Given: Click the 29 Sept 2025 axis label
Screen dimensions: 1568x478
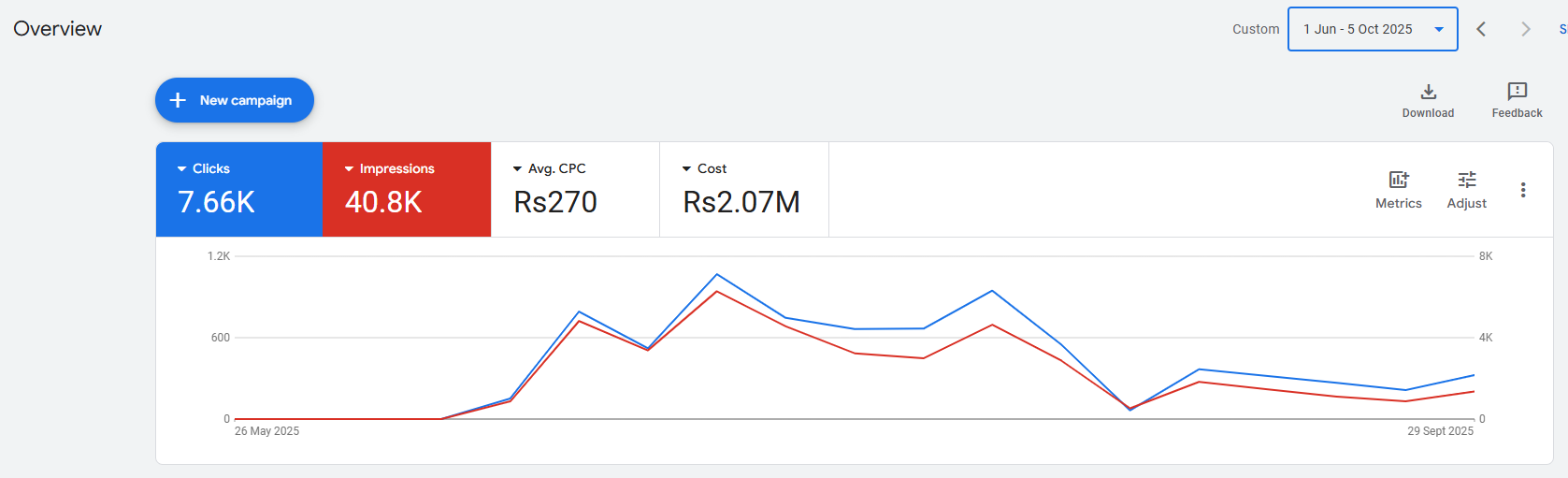Looking at the screenshot, I should pyautogui.click(x=1440, y=431).
